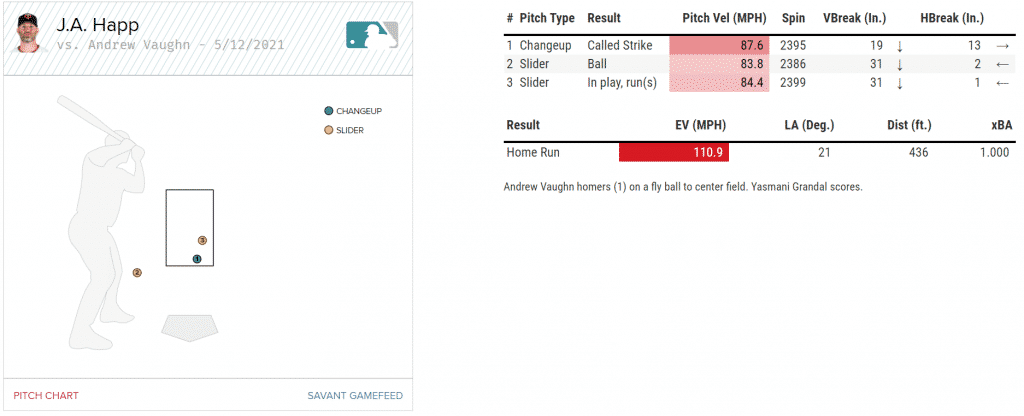Click the HBreak right arrow icon
The width and height of the screenshot is (1024, 416).
coord(1002,46)
